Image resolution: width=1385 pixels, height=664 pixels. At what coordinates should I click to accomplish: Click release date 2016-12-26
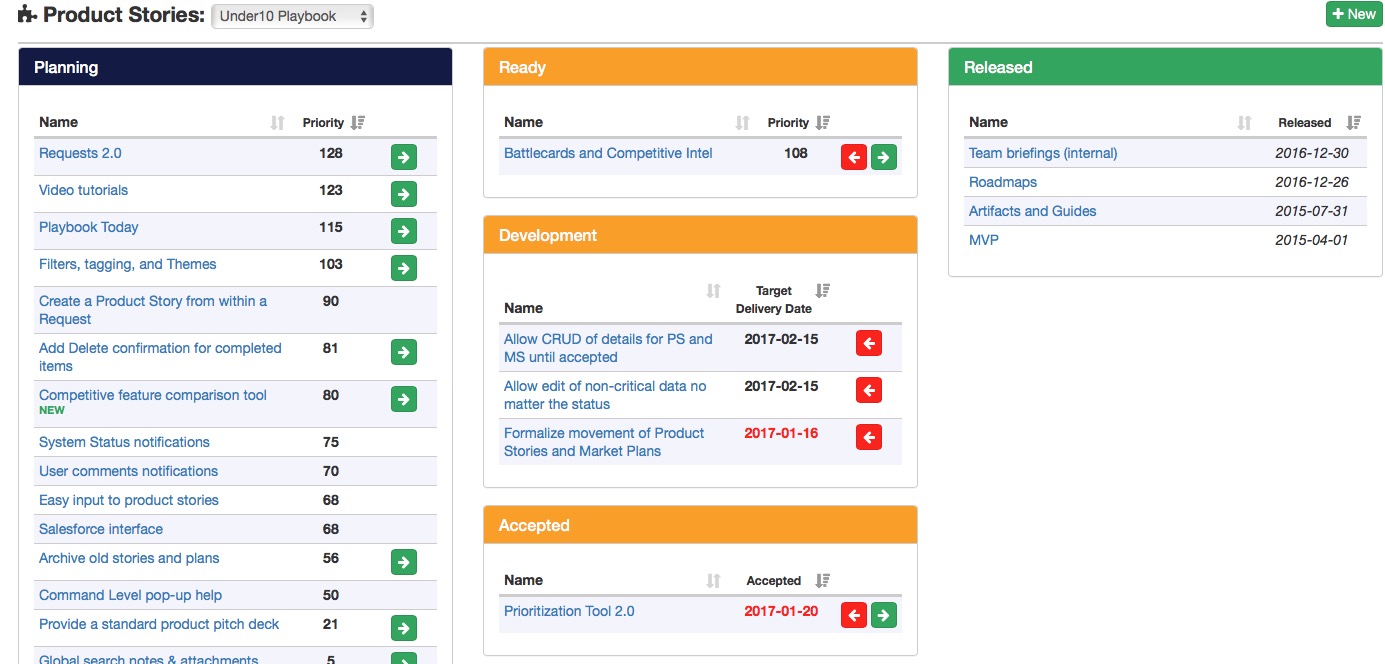coord(1312,182)
